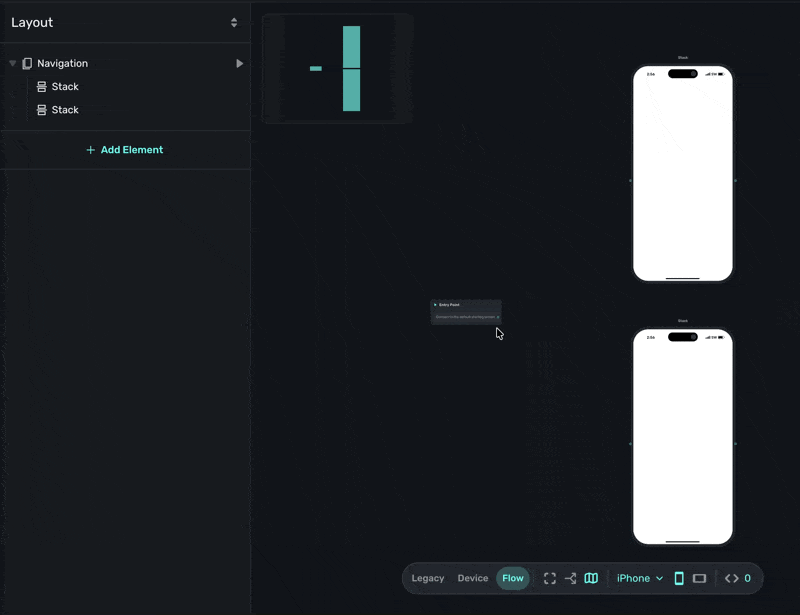Click the Entry Point node
The image size is (800, 615).
click(x=466, y=311)
